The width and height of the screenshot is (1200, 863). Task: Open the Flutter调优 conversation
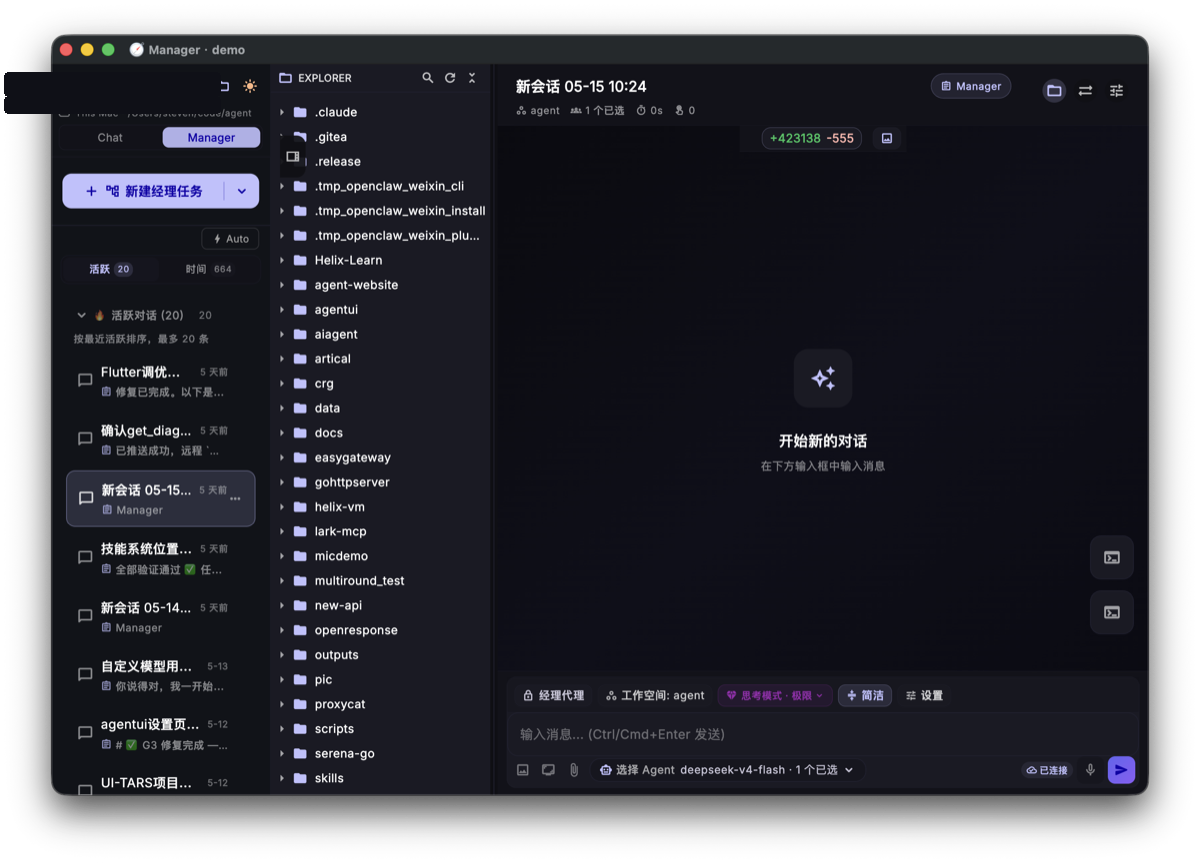tap(160, 381)
